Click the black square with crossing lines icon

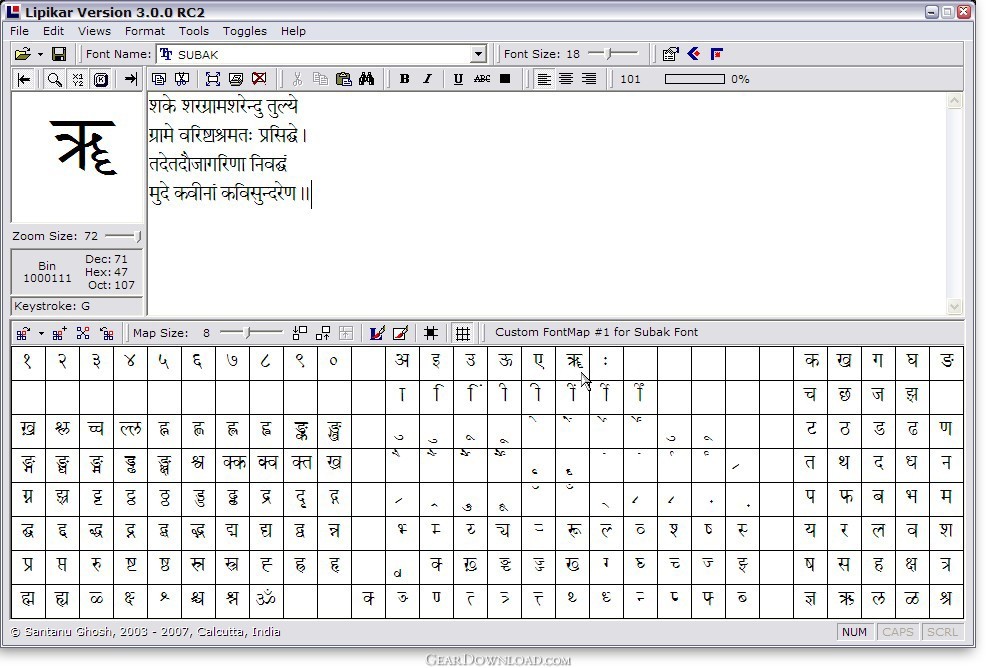coord(431,333)
